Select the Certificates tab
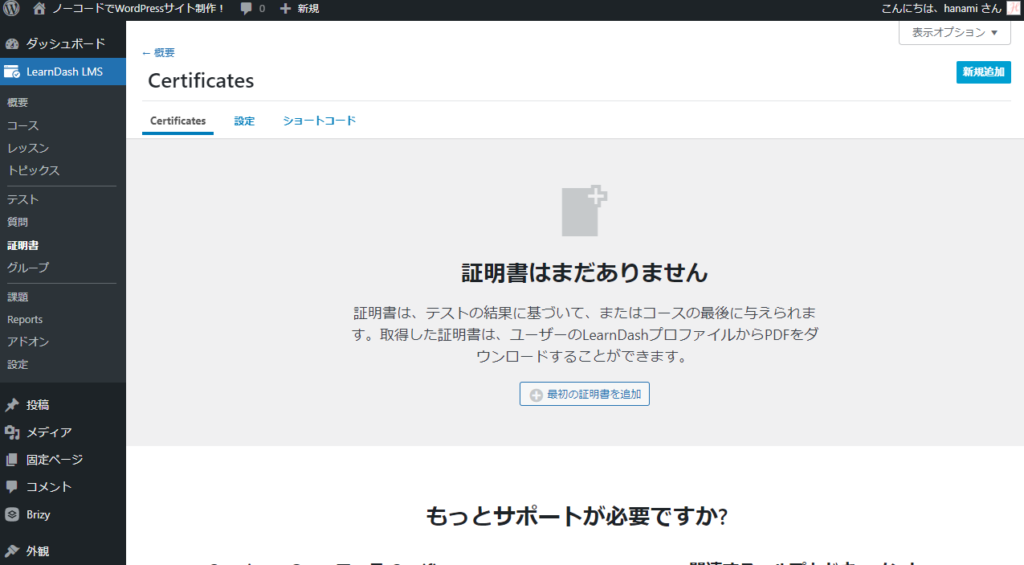Screen dimensions: 1024x565 click(178, 121)
